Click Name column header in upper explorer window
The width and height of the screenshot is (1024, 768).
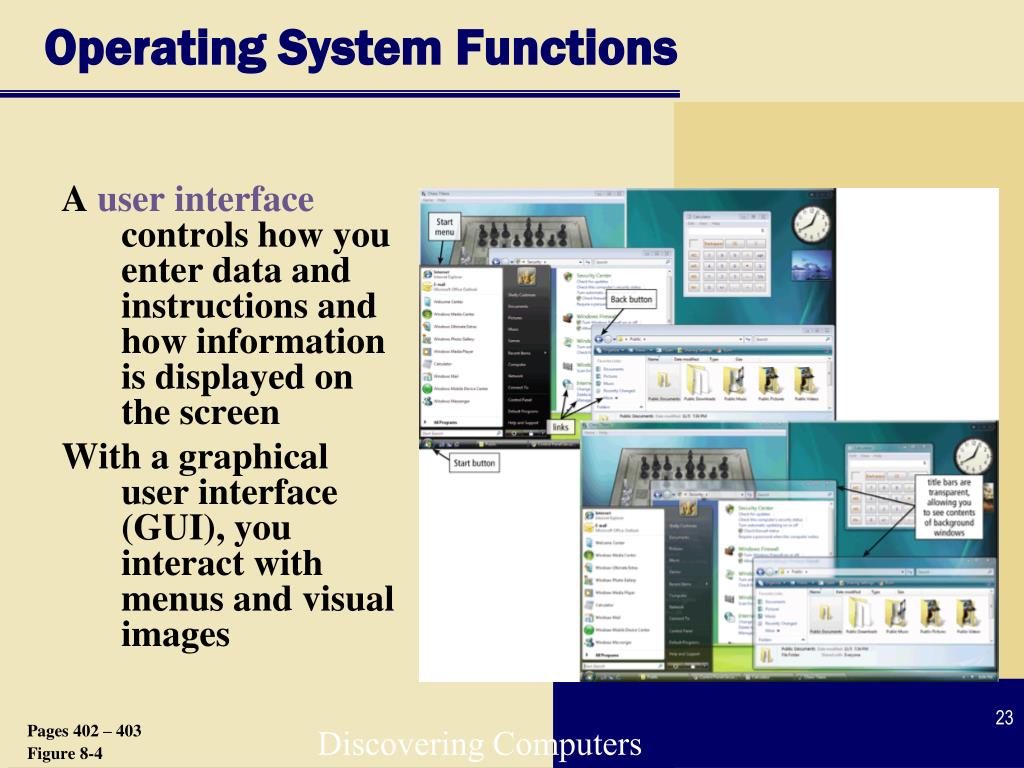click(660, 359)
